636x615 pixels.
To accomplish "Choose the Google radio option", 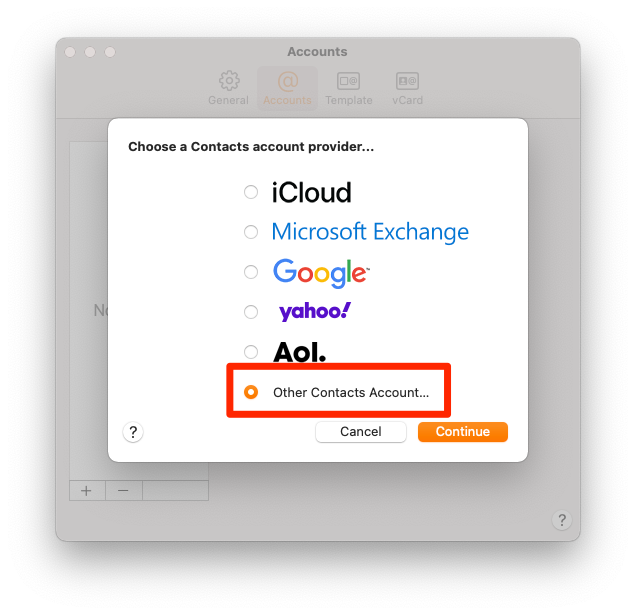I will click(251, 272).
